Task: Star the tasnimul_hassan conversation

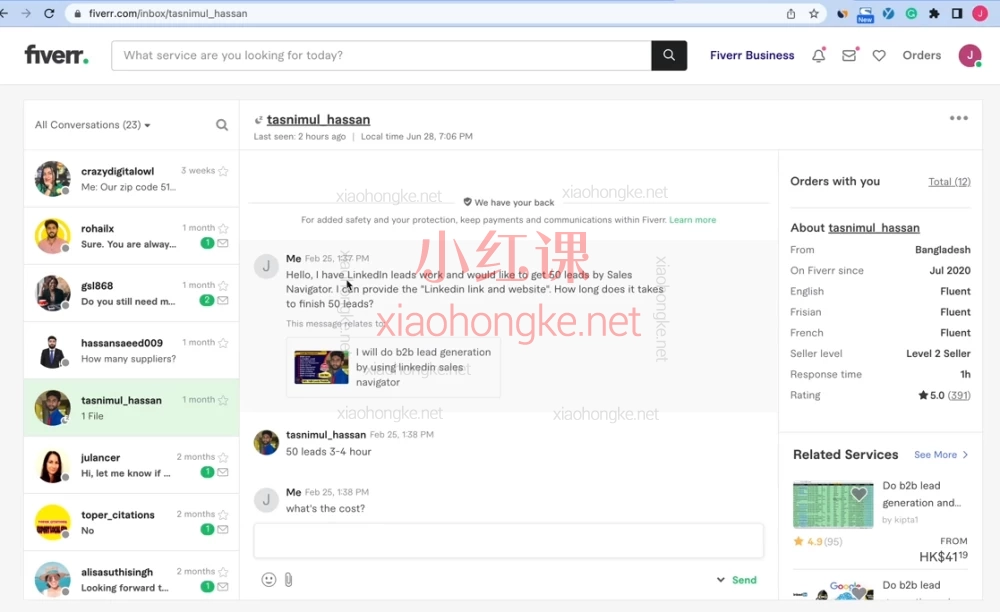Action: [223, 400]
